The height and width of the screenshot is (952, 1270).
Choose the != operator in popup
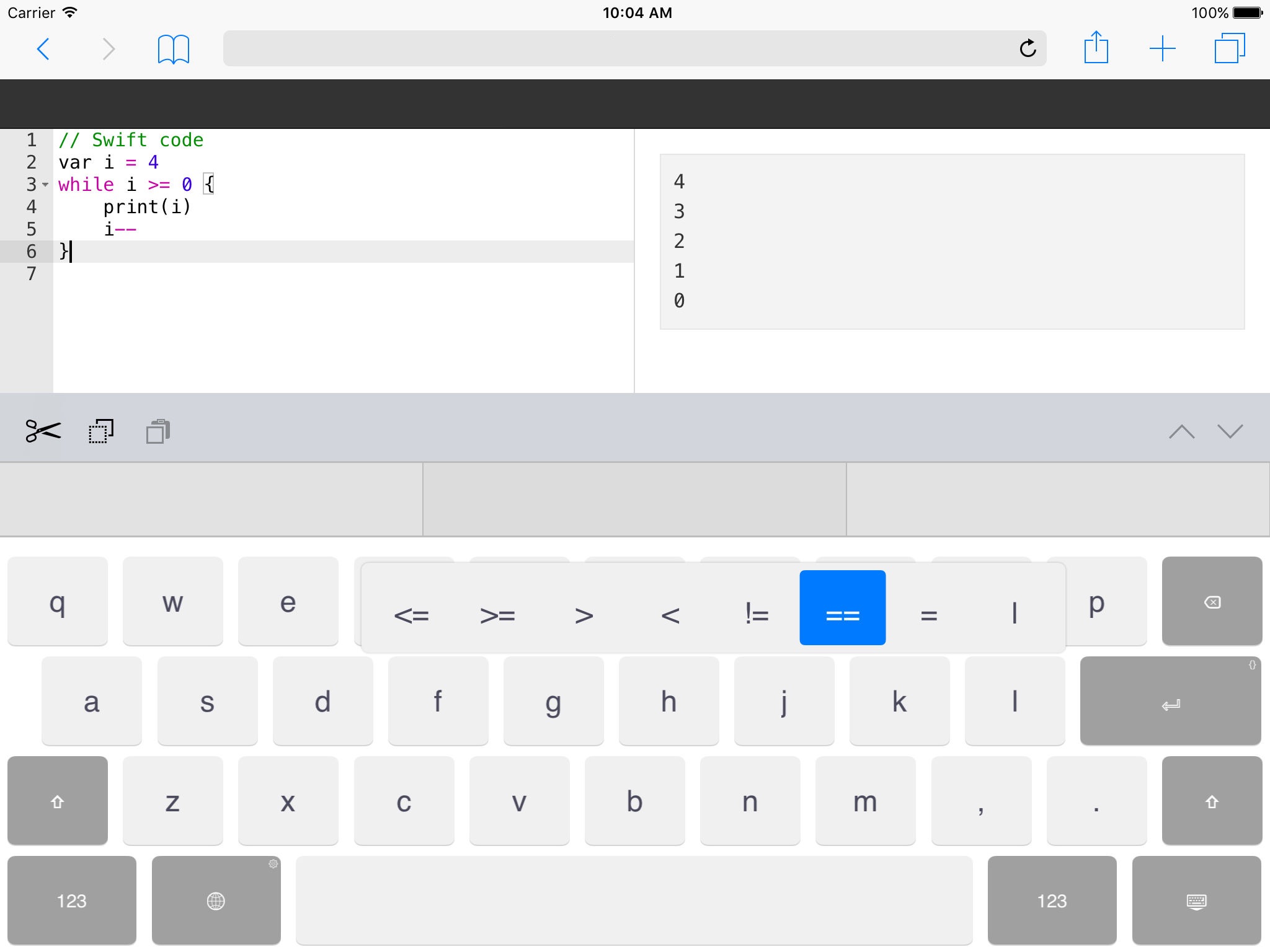tap(757, 614)
